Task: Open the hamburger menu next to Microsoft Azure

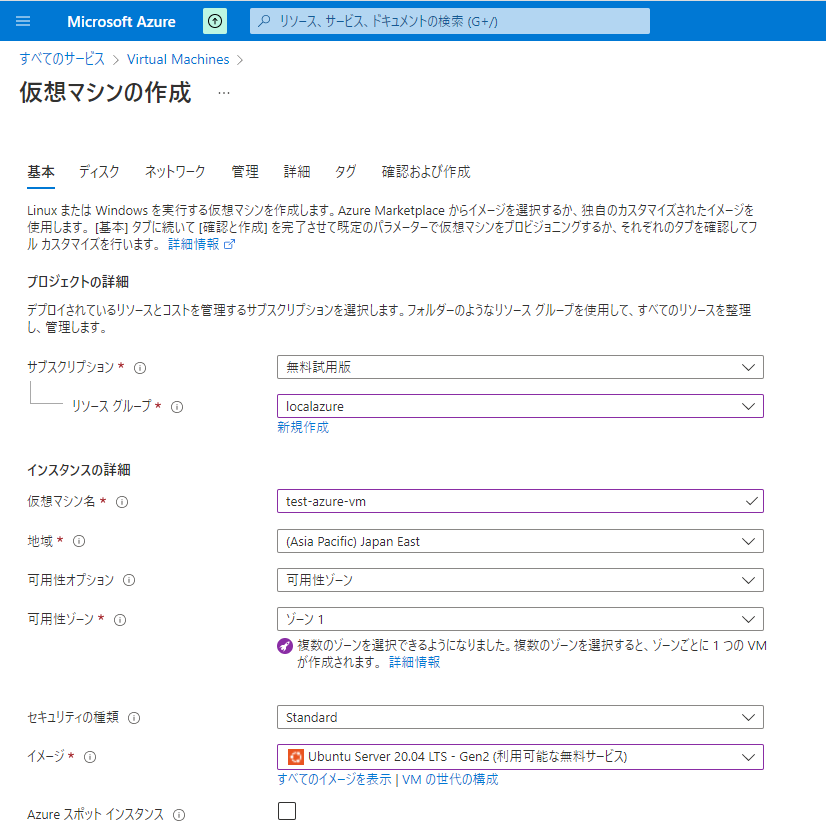Action: tap(24, 21)
